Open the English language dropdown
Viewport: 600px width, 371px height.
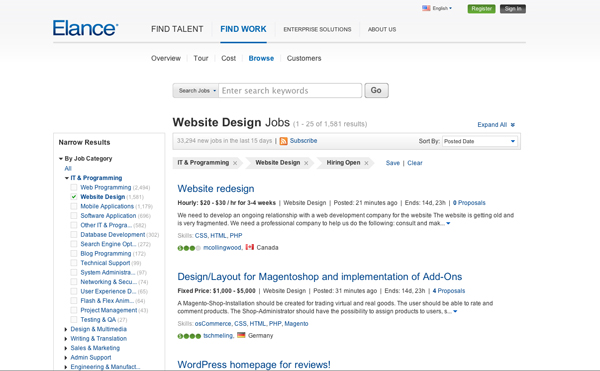(442, 8)
